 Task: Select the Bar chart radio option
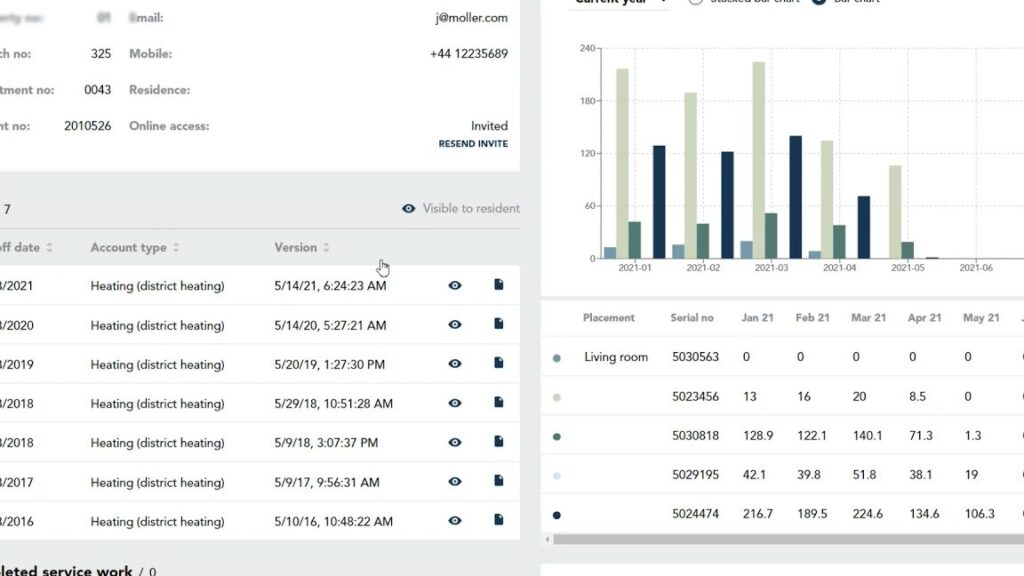point(819,1)
